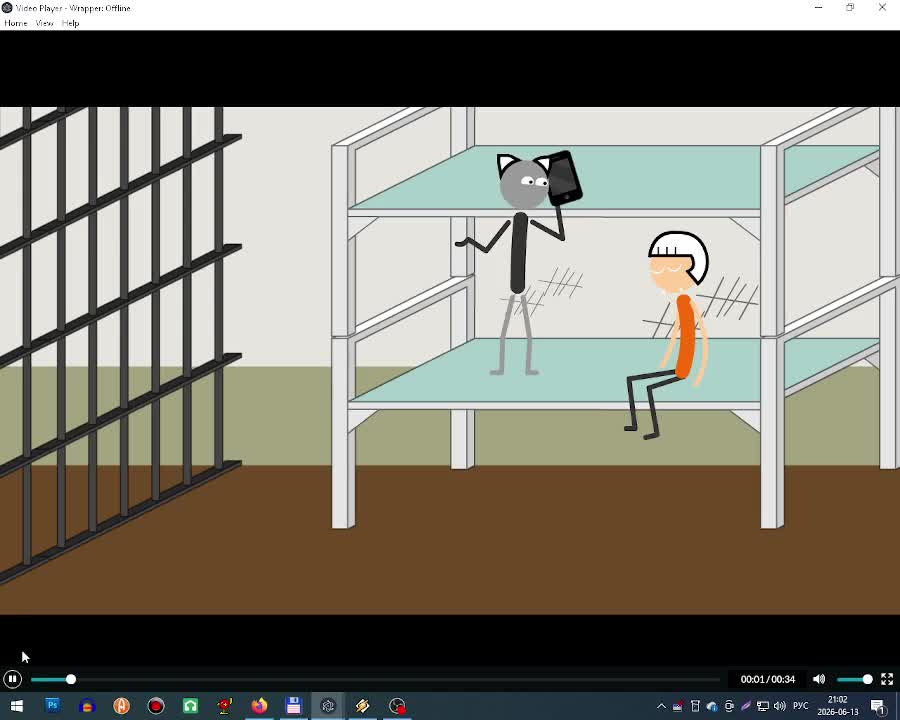The width and height of the screenshot is (900, 720).
Task: Click the Wrapper Offline app icon in the title bar
Action: coord(7,8)
